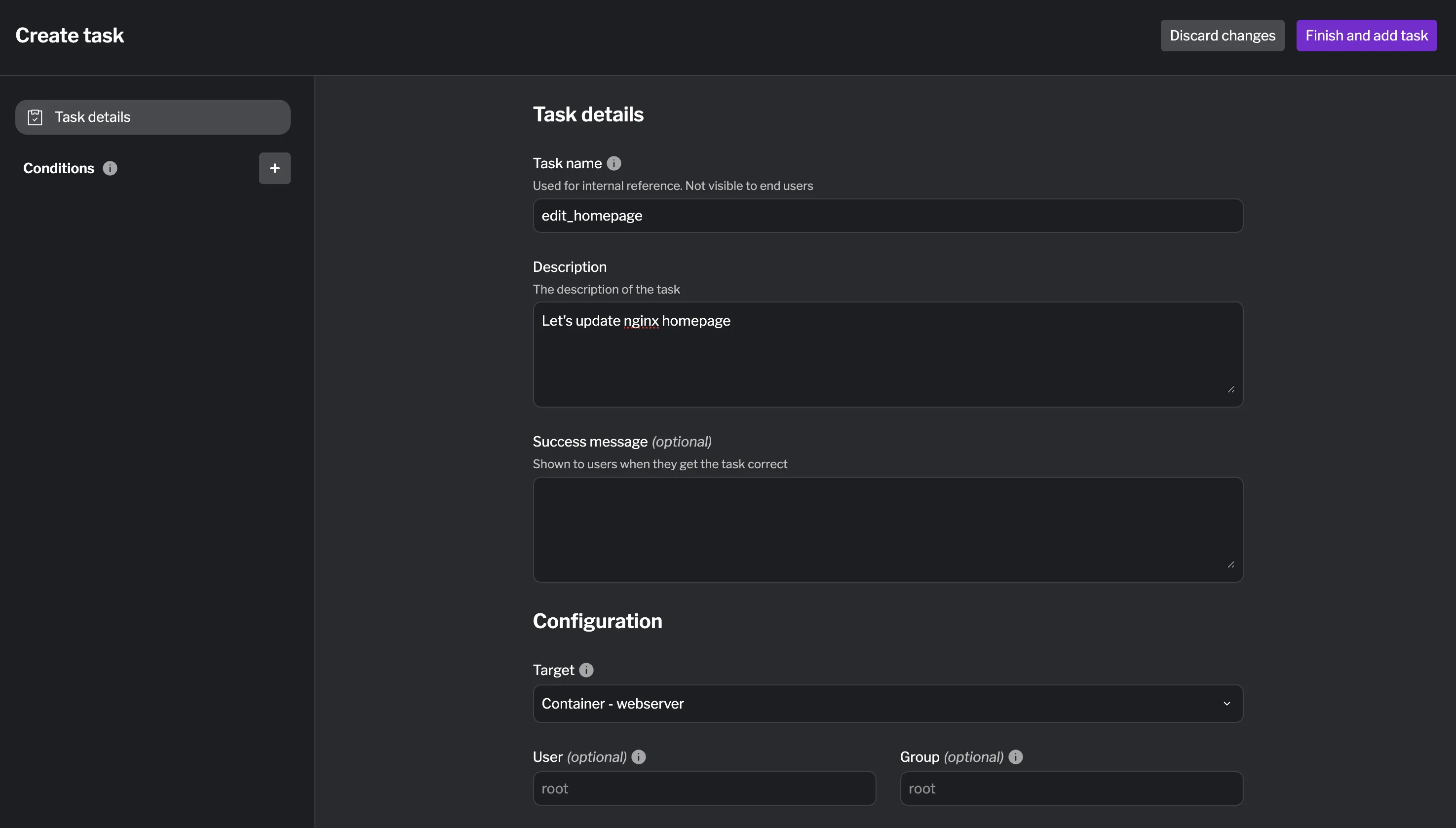Click the Group root input field
Image resolution: width=1456 pixels, height=828 pixels.
point(1071,788)
